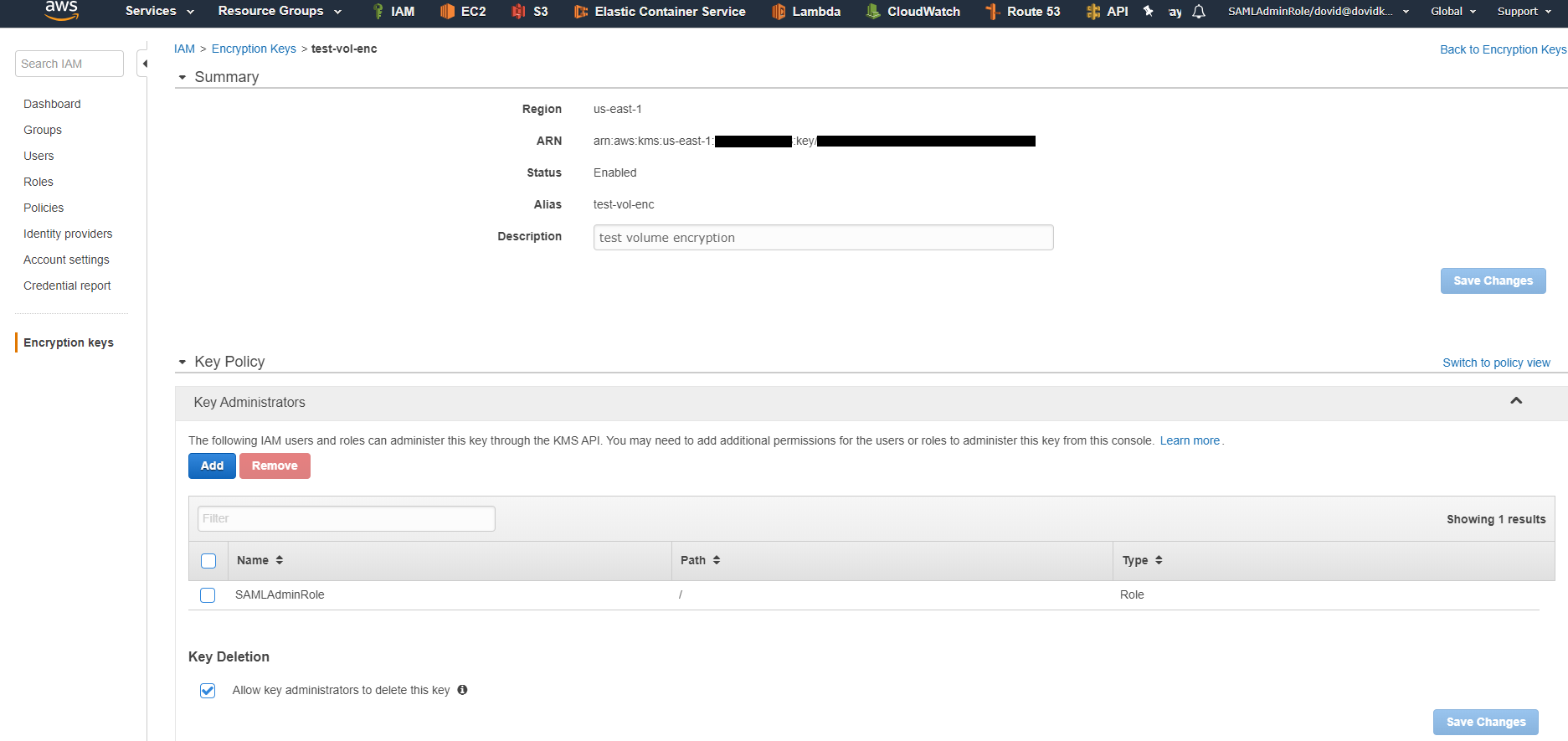This screenshot has width=1568, height=741.
Task: Collapse the Key Administrators panel chevron
Action: [1516, 401]
